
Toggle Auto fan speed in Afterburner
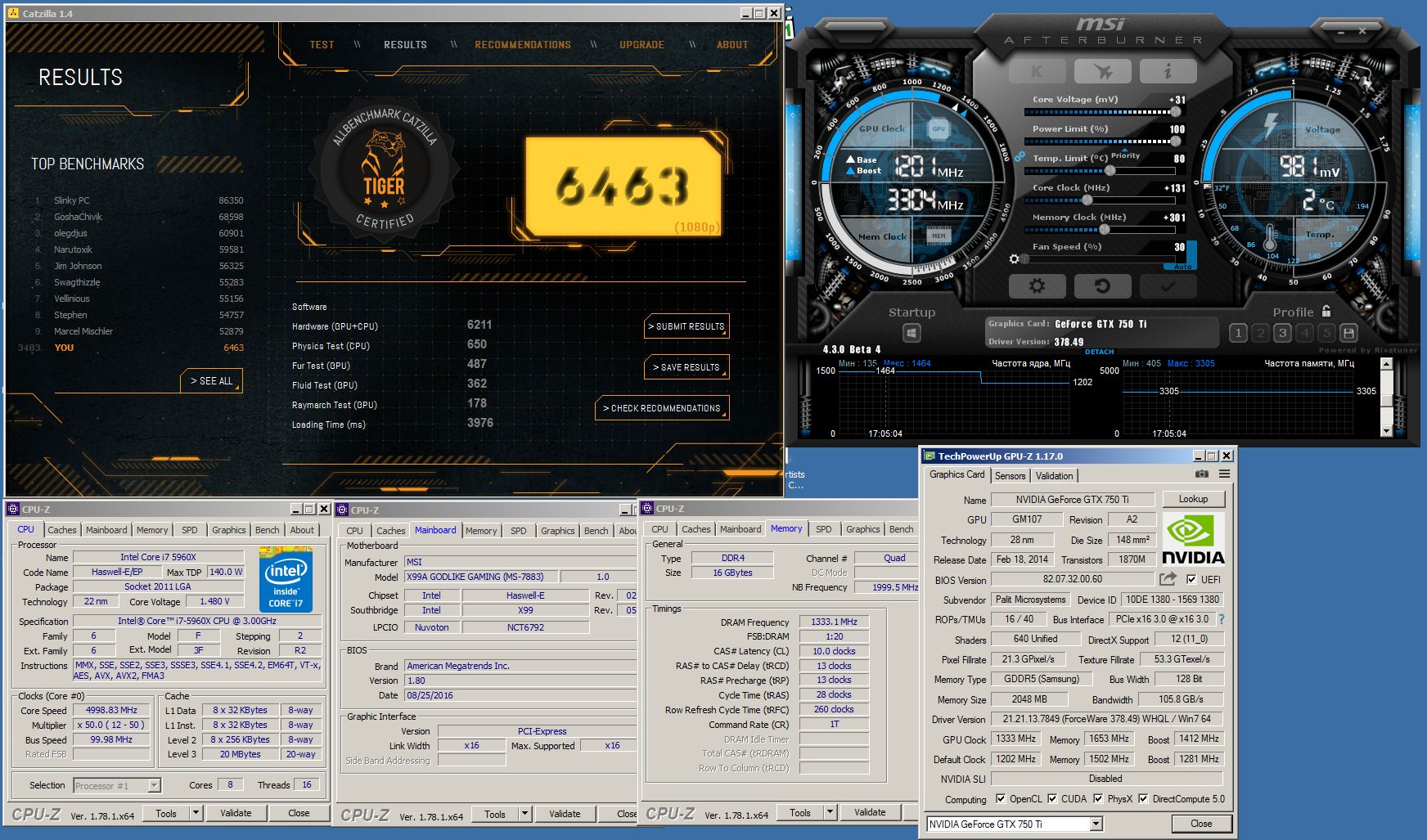coord(1182,267)
